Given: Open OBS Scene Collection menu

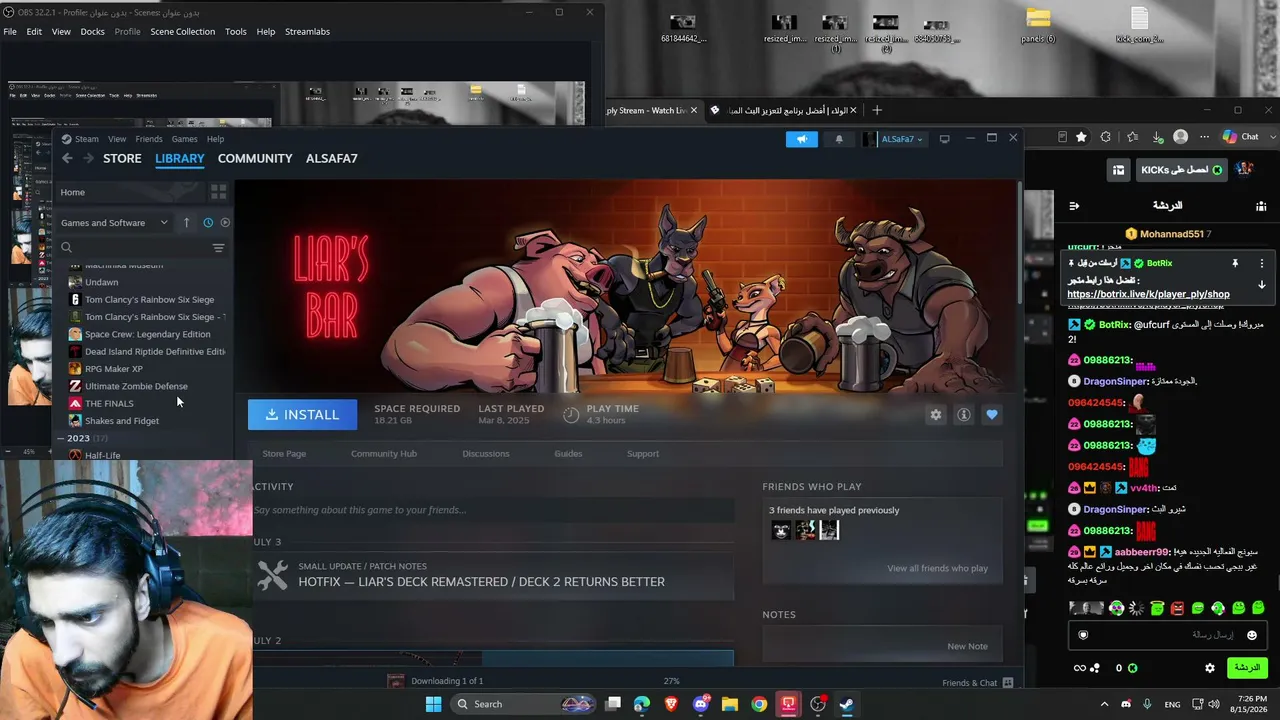Looking at the screenshot, I should coord(182,32).
